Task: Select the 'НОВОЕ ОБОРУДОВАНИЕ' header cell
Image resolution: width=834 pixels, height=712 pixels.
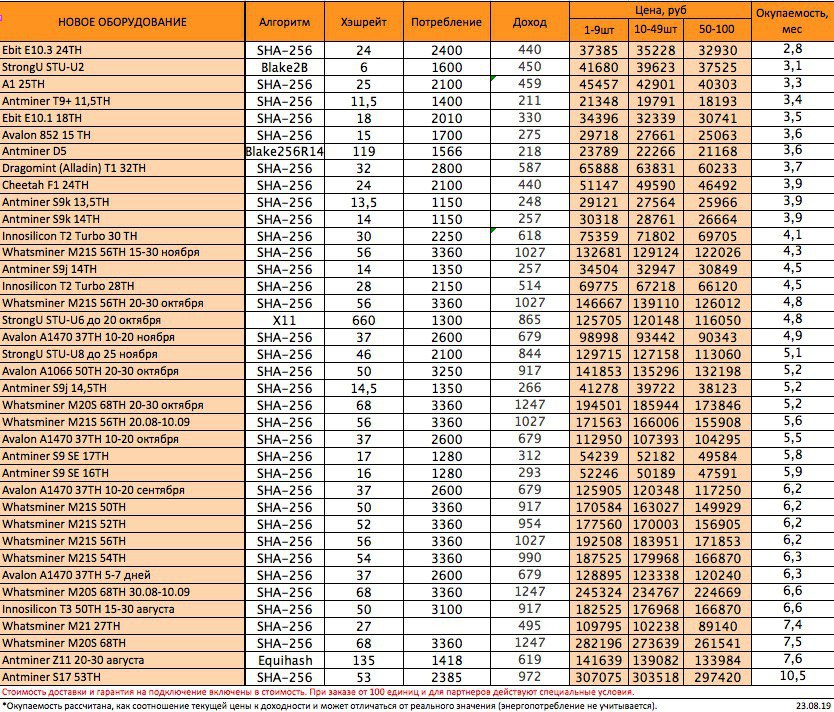Action: click(122, 22)
